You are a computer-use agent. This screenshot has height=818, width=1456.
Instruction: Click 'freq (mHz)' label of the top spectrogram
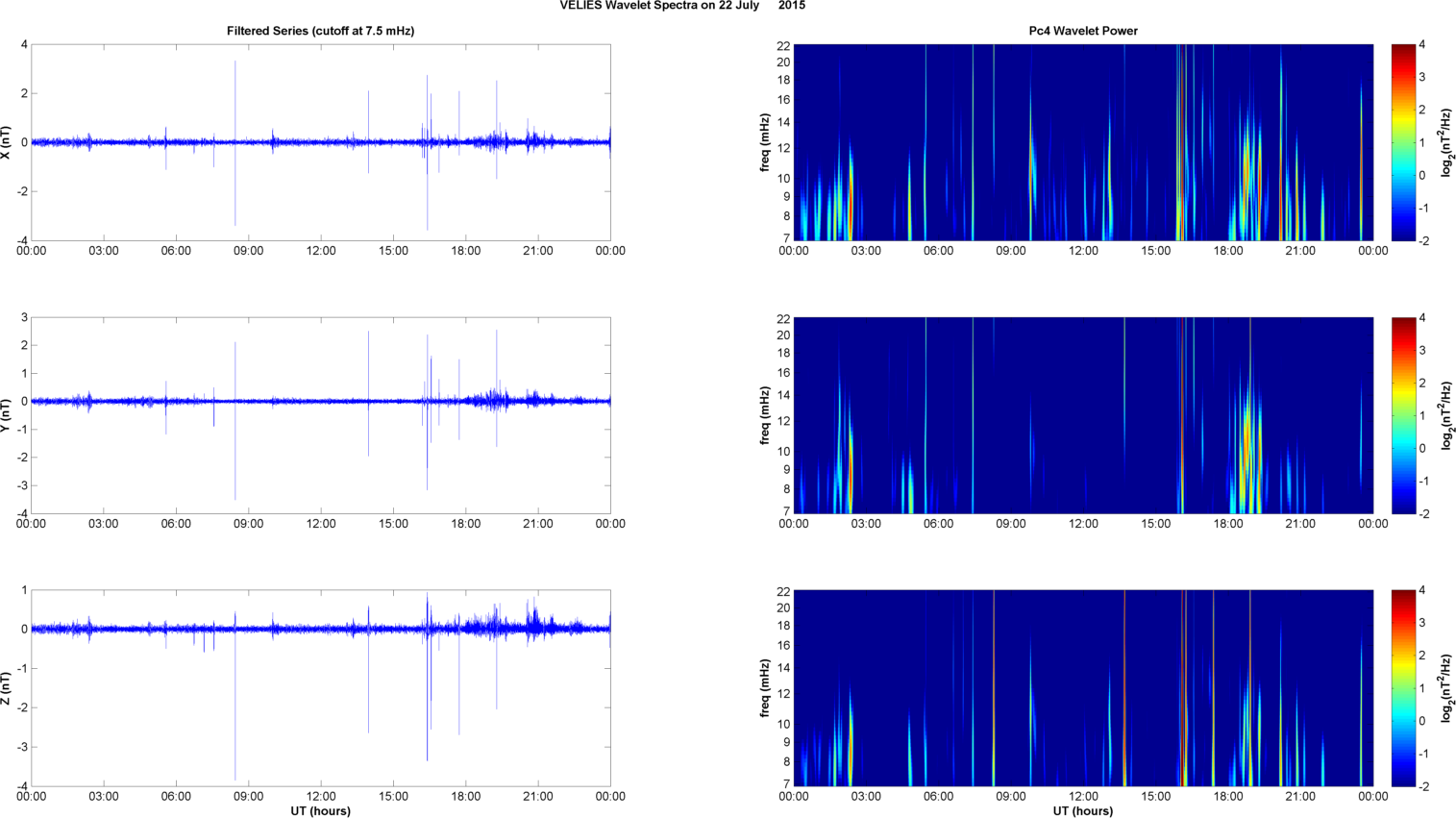point(765,142)
